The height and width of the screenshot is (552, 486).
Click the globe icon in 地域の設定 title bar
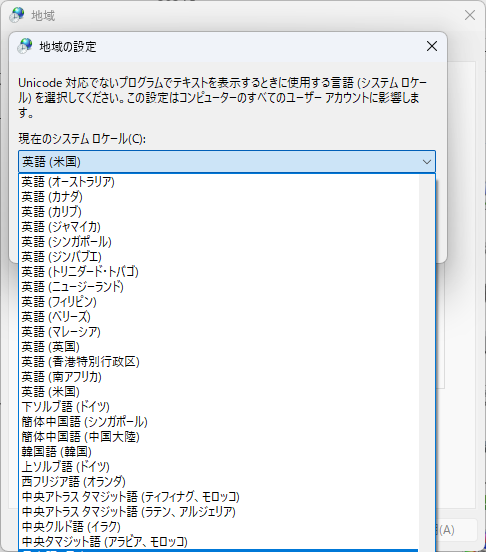(26, 46)
